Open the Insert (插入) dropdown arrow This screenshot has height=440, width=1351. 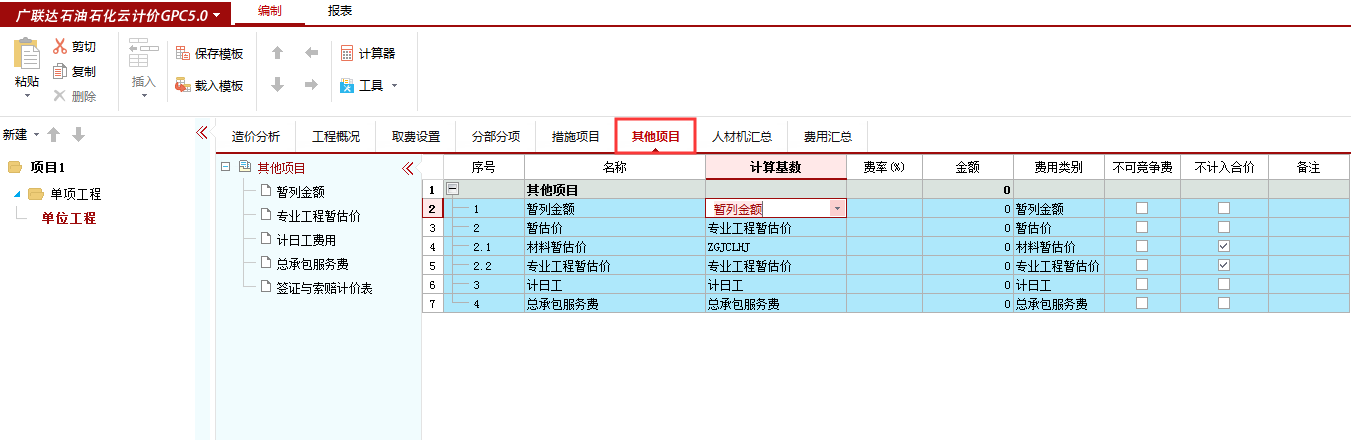[144, 96]
